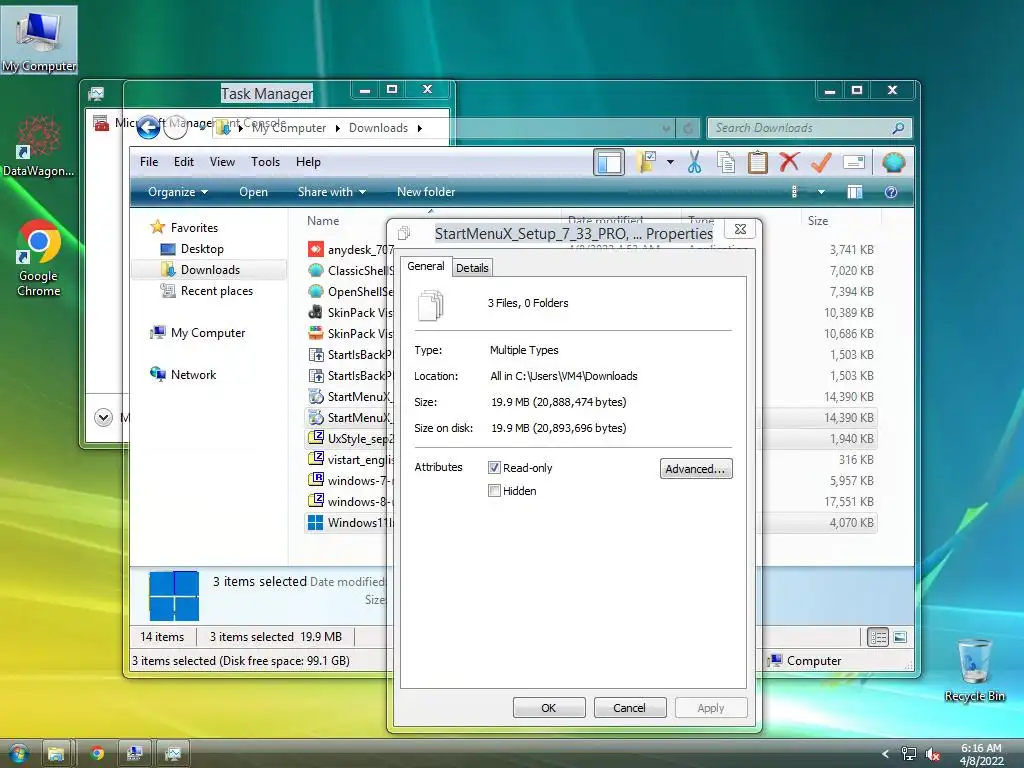Select the OpenShell setup file
This screenshot has height=768, width=1024.
(x=351, y=291)
